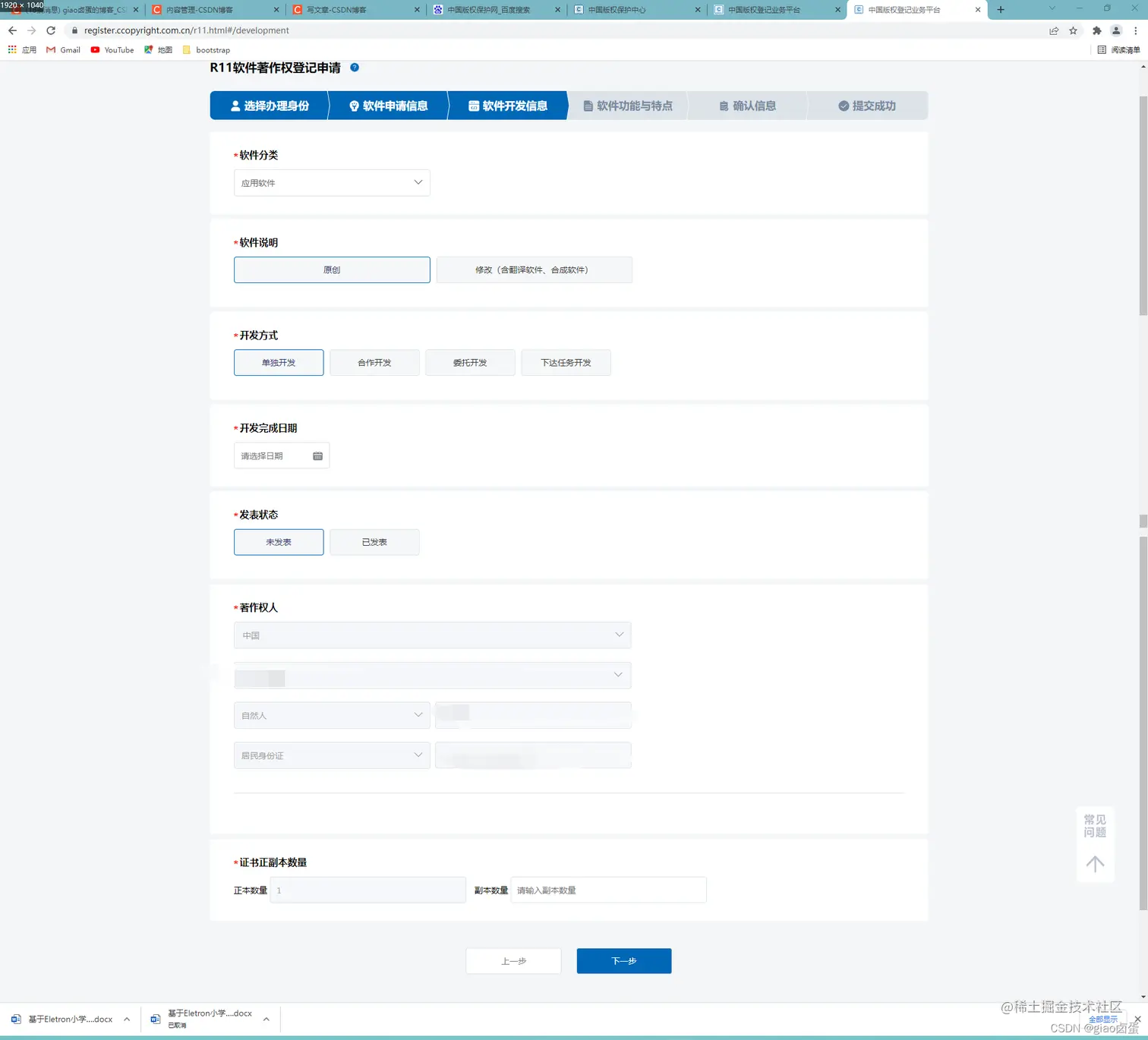Go to the 提交成功 step
The height and width of the screenshot is (1040, 1148).
[x=867, y=106]
